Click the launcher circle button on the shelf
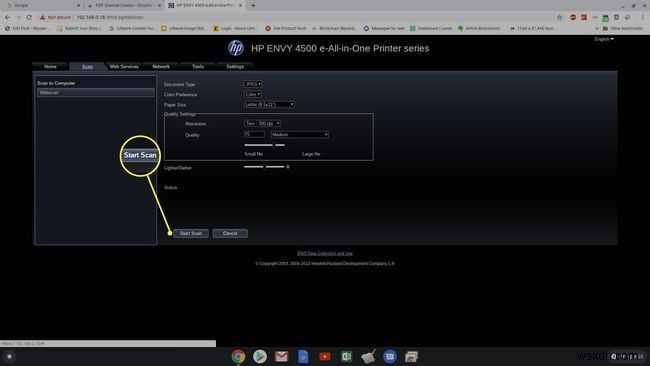This screenshot has width=650, height=366. 10,356
